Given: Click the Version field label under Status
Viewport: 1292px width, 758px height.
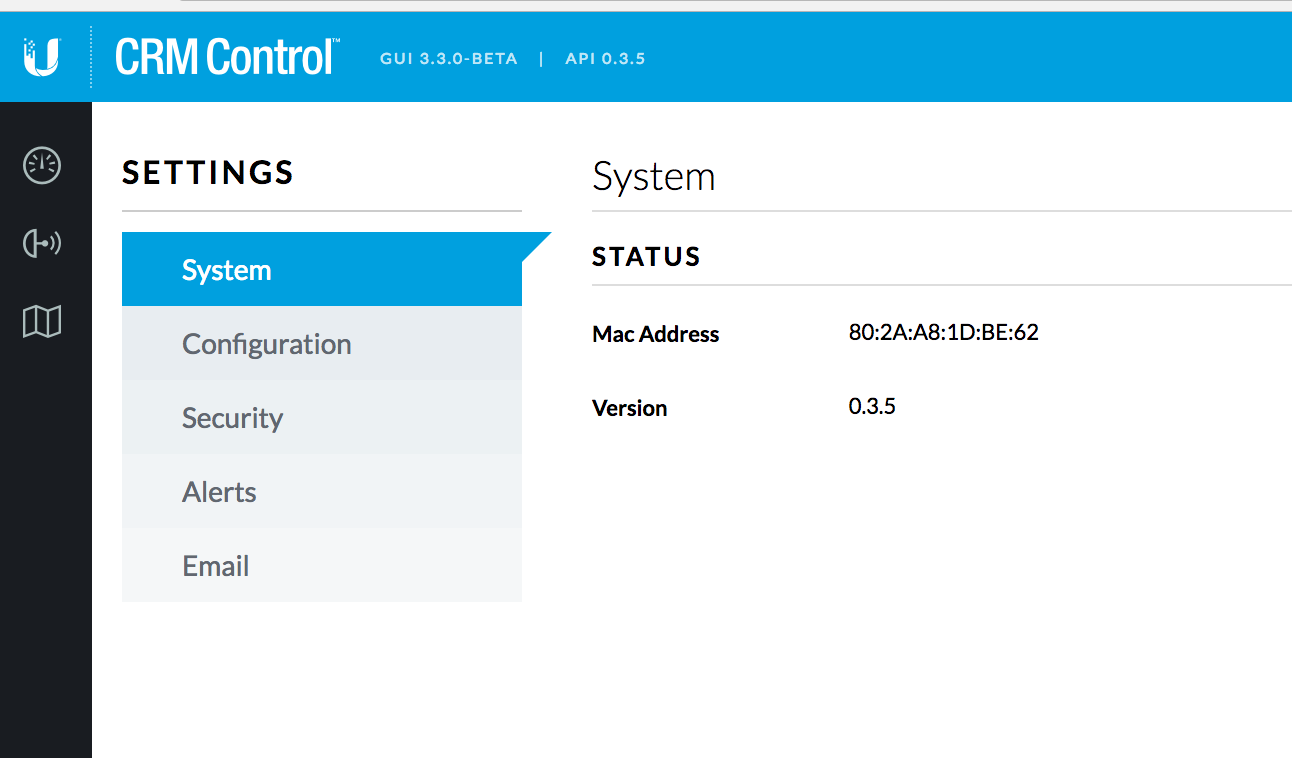Looking at the screenshot, I should tap(629, 408).
